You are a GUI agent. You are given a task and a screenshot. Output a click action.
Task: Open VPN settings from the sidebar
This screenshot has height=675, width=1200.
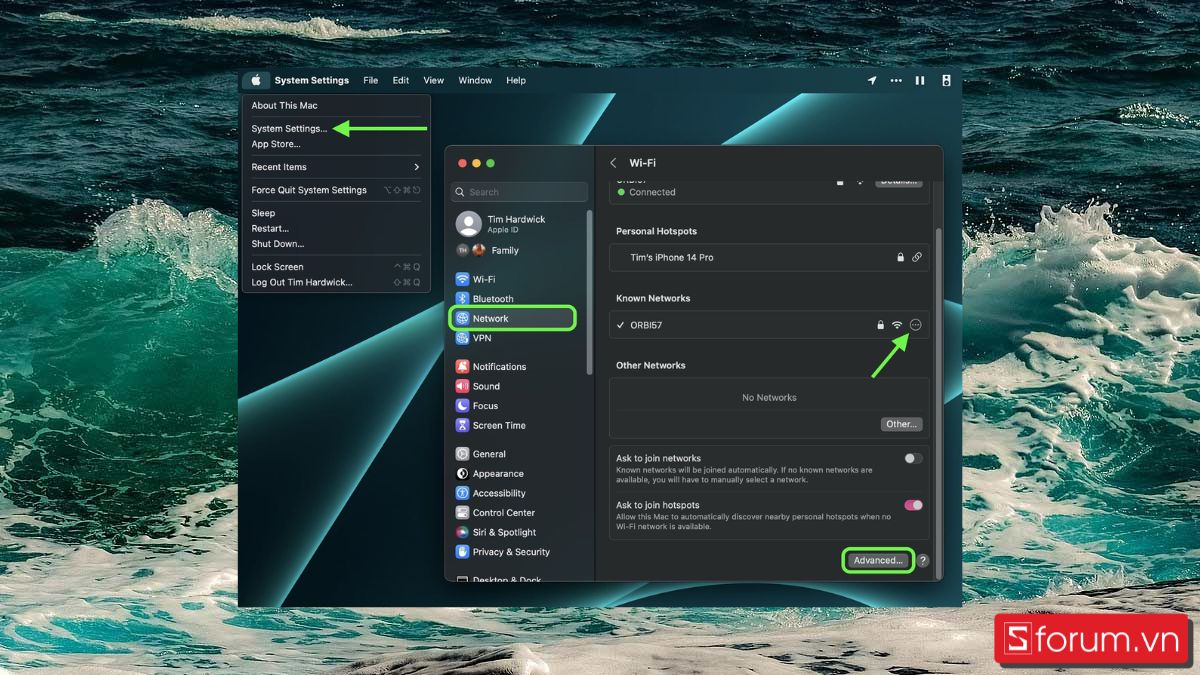483,338
